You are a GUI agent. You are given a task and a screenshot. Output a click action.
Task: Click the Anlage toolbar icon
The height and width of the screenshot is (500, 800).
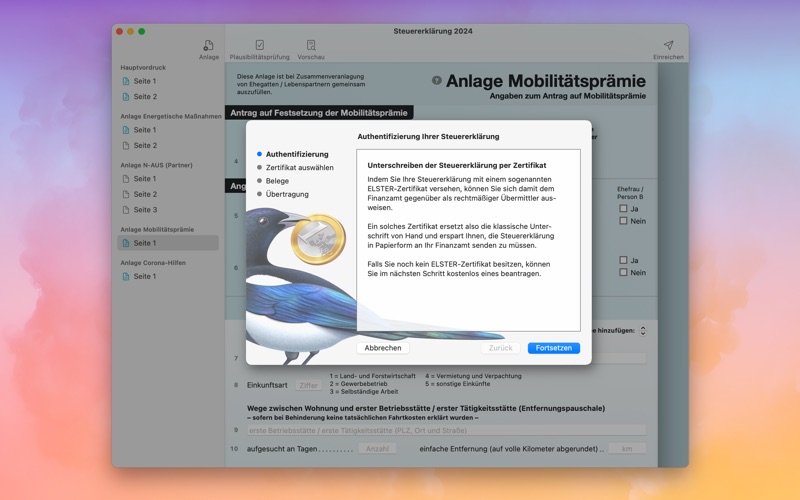208,45
